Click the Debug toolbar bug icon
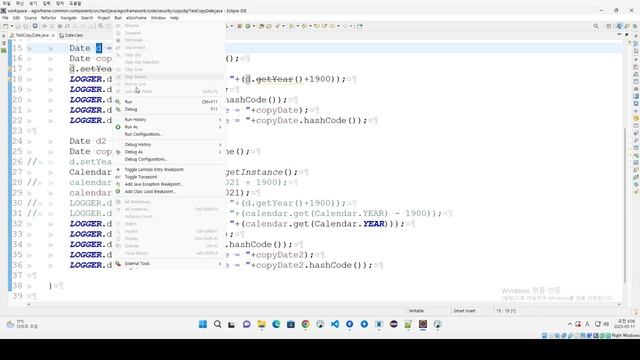The width and height of the screenshot is (640, 360). [240, 26]
